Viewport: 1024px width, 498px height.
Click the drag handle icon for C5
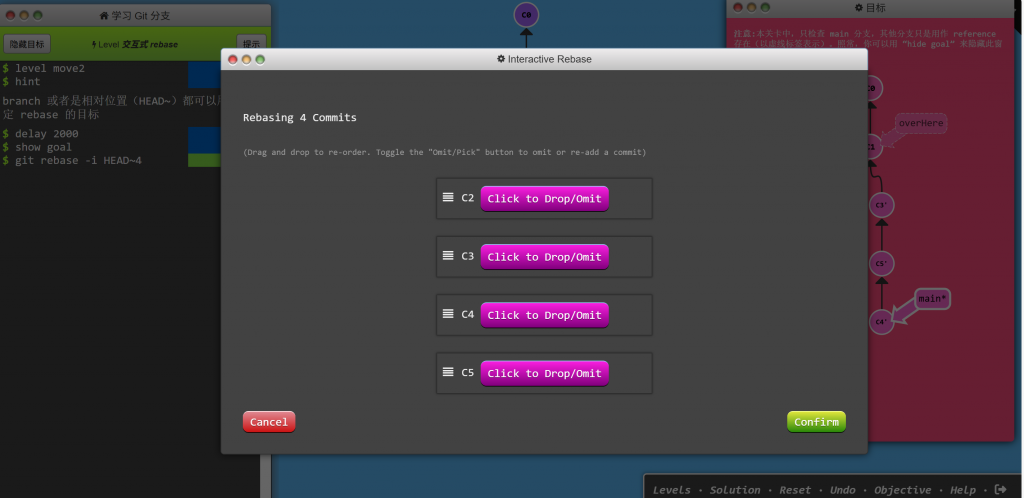[x=448, y=371]
